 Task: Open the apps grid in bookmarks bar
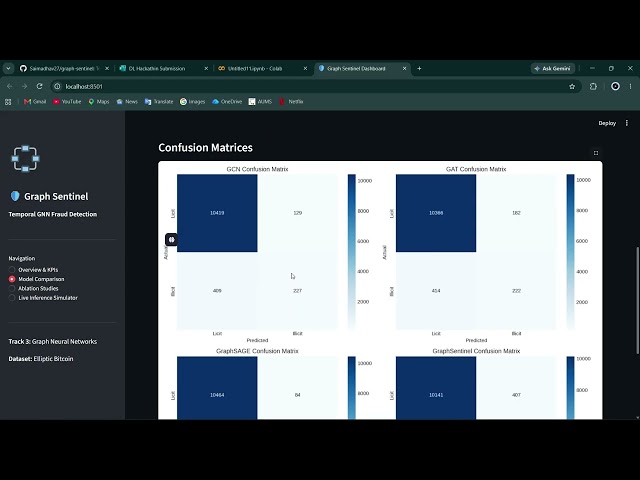8,102
